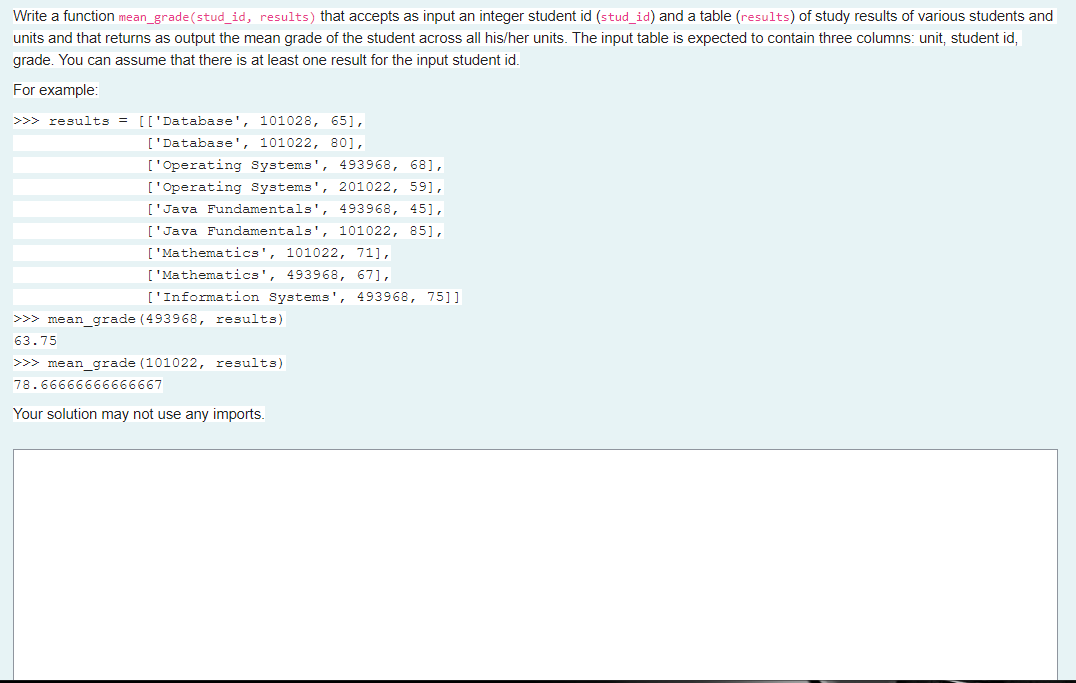Image resolution: width=1076 pixels, height=683 pixels.
Task: Click the call '>>> mean_grade(101022, results)'
Action: [x=149, y=362]
